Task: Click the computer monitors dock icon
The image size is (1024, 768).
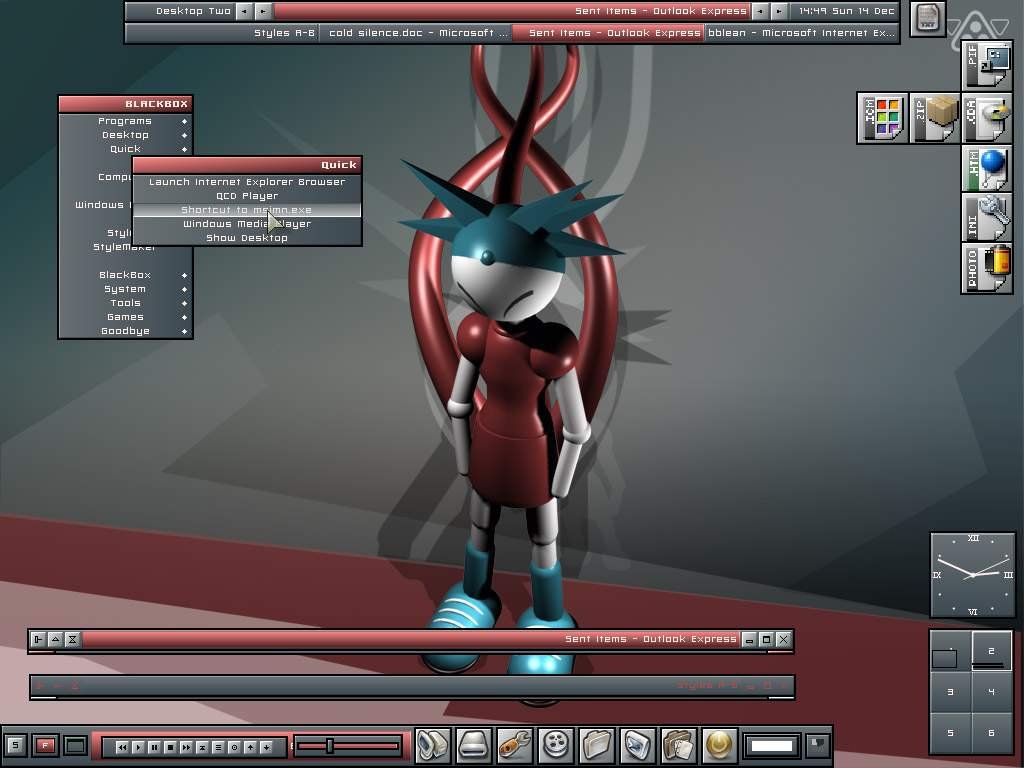Action: click(434, 745)
